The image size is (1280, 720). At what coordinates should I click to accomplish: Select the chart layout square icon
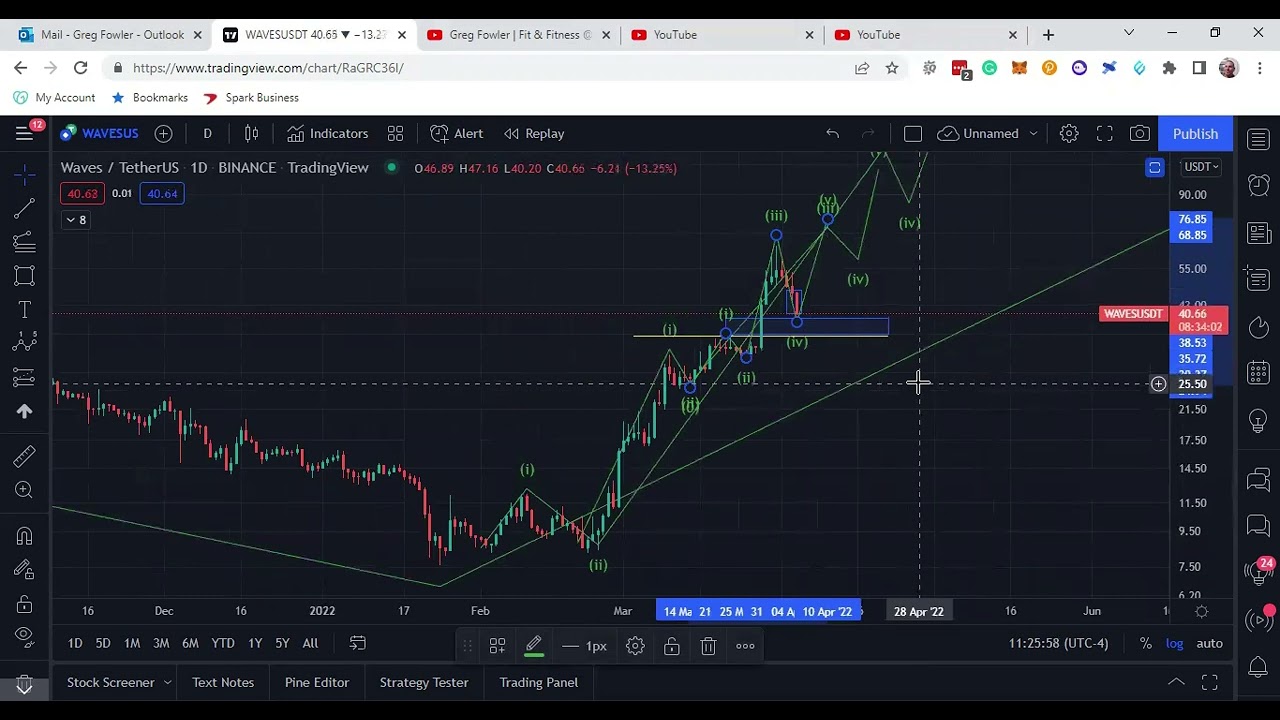(913, 133)
